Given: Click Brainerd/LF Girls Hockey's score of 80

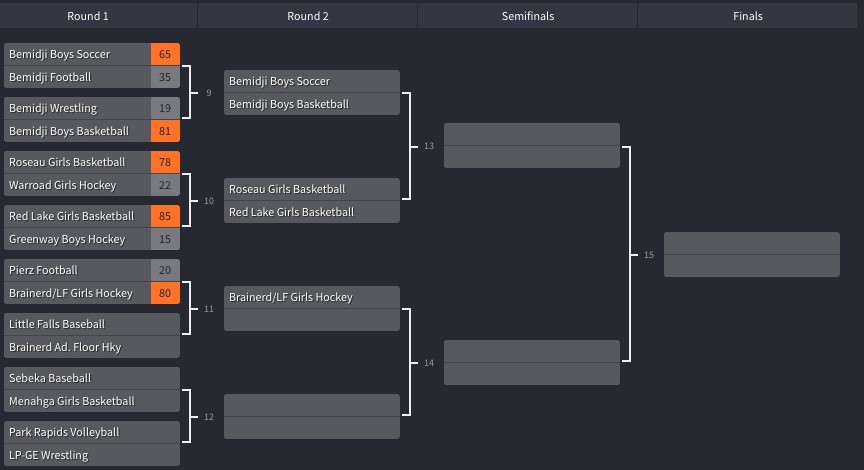Looking at the screenshot, I should point(165,293).
